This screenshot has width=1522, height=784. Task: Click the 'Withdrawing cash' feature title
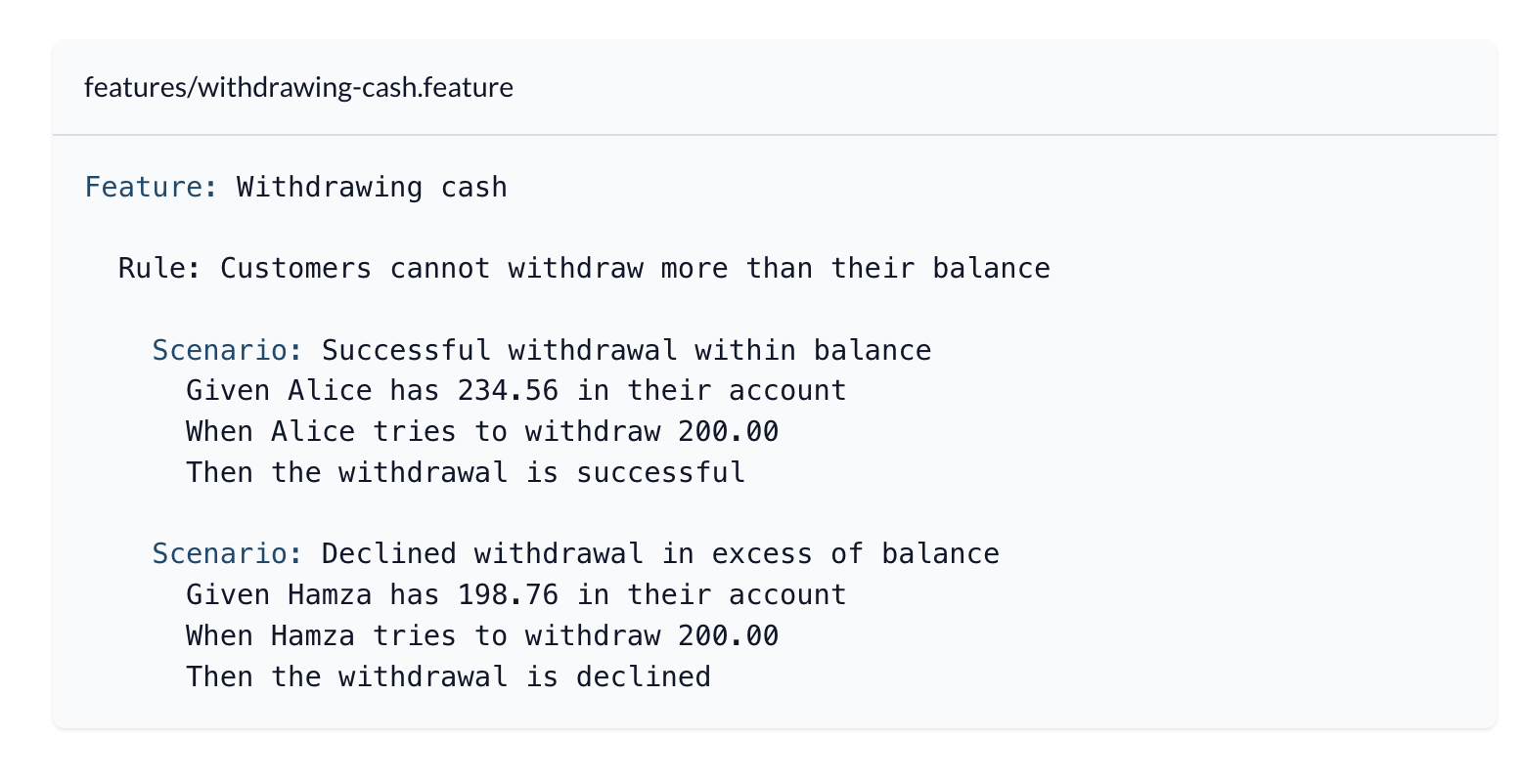tap(372, 187)
